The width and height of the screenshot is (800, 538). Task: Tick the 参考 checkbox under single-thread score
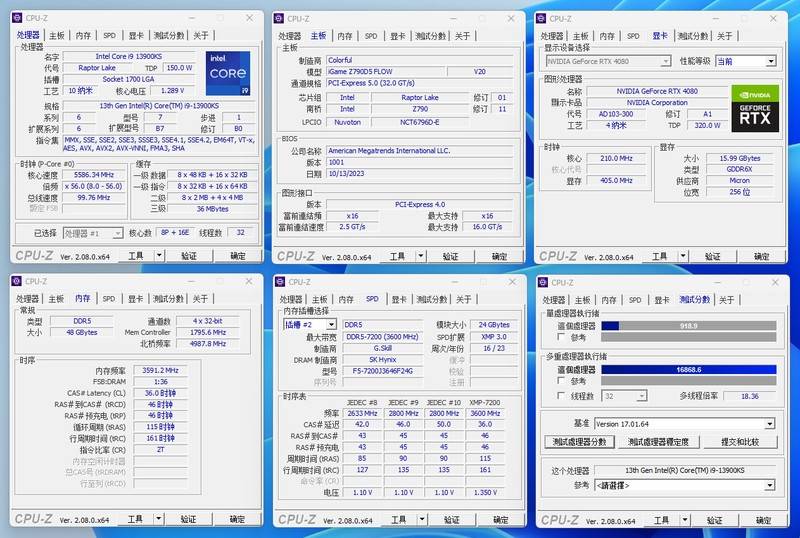[561, 337]
